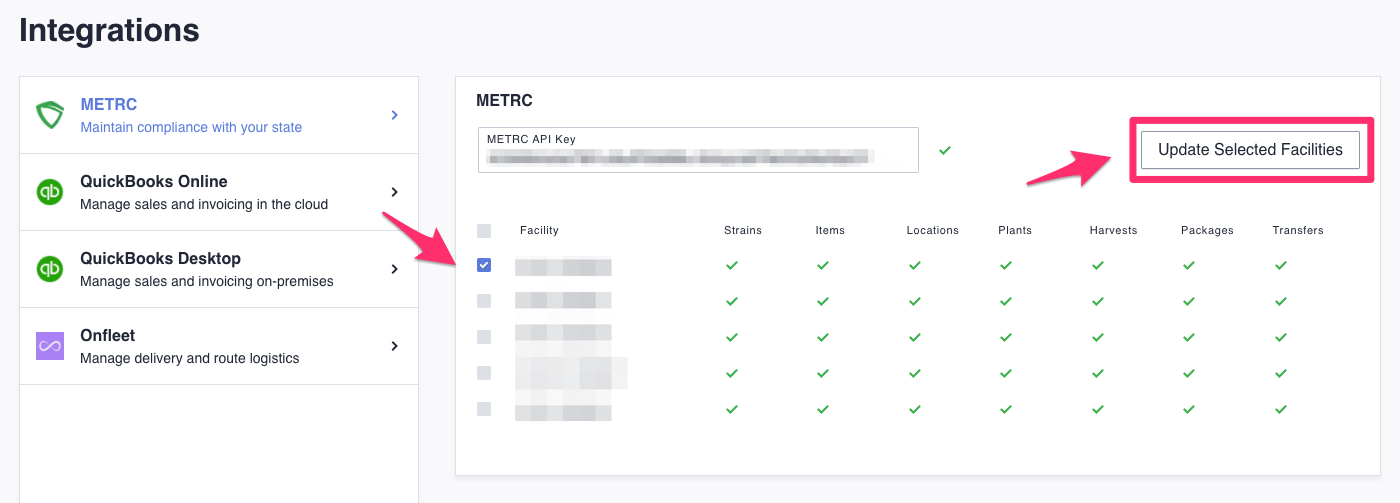This screenshot has height=503, width=1400.
Task: Uncheck the first facility's checked checkbox
Action: pyautogui.click(x=484, y=265)
